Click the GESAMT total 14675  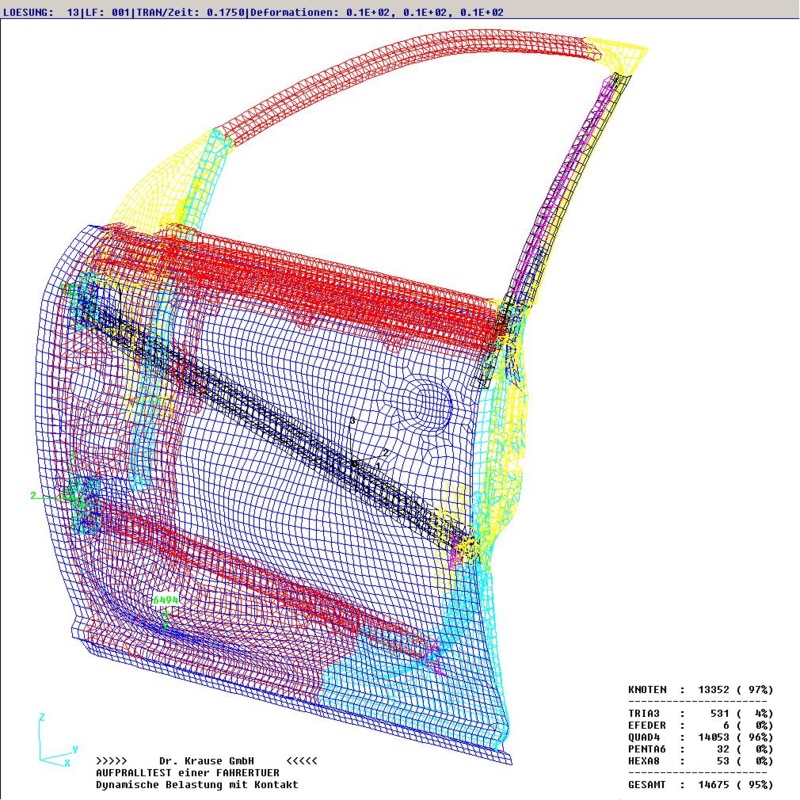714,785
